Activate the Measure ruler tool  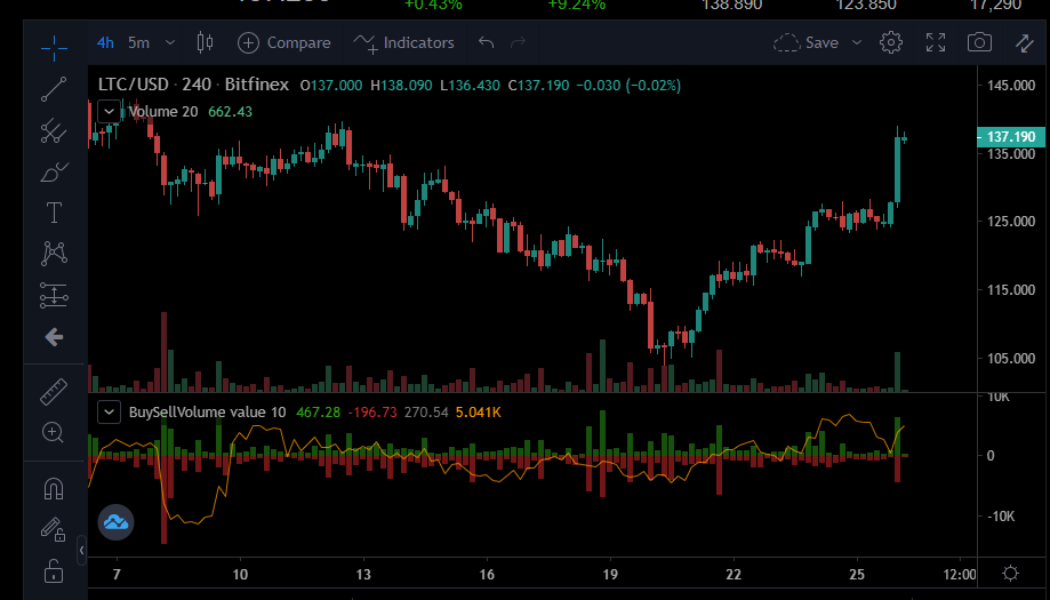tap(53, 391)
